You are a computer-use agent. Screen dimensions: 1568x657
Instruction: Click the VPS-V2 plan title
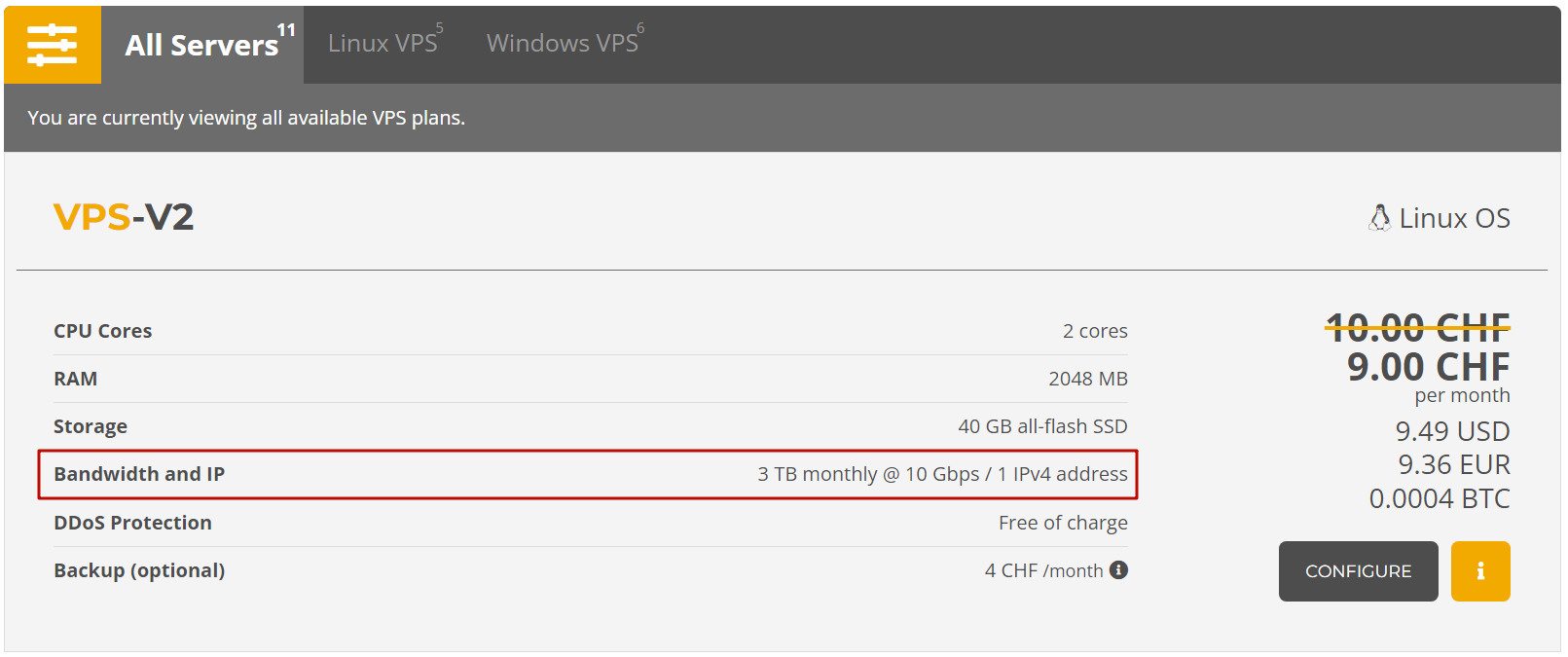124,216
